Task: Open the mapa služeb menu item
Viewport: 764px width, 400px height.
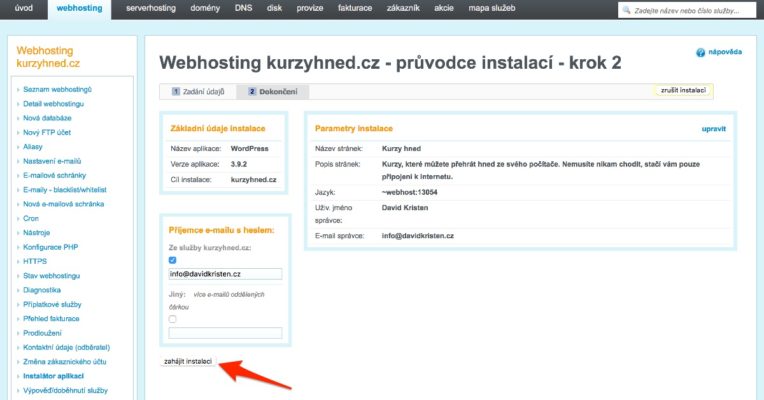Action: [492, 8]
